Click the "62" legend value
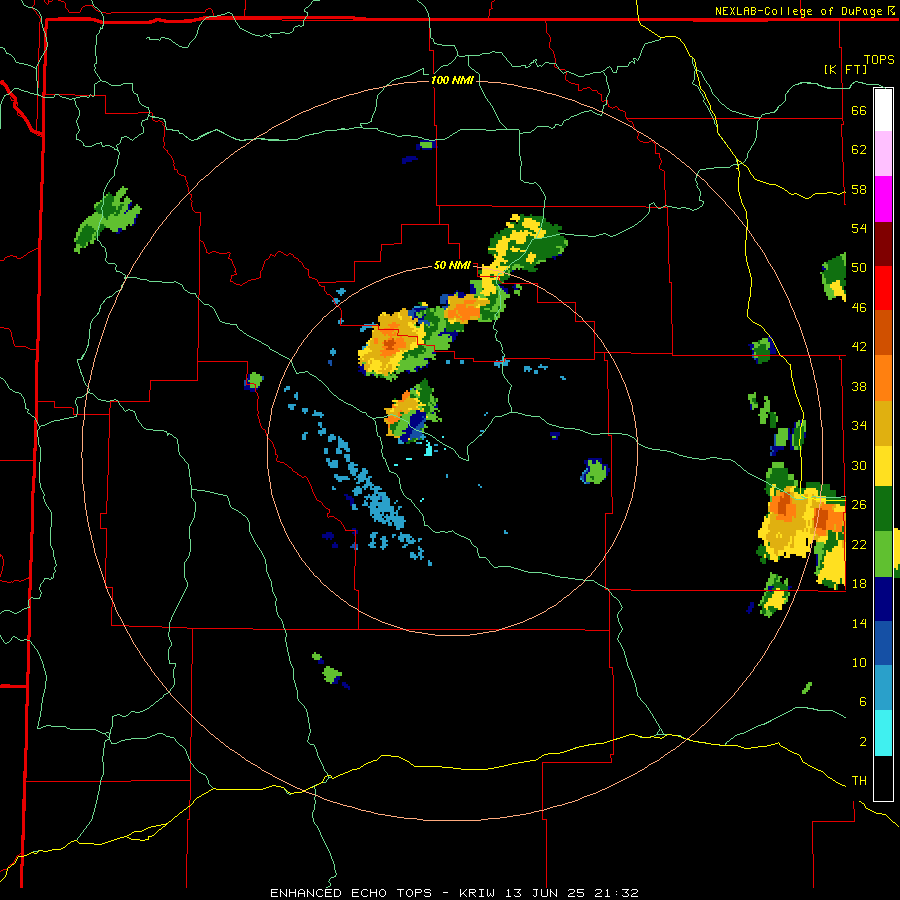 click(x=859, y=150)
